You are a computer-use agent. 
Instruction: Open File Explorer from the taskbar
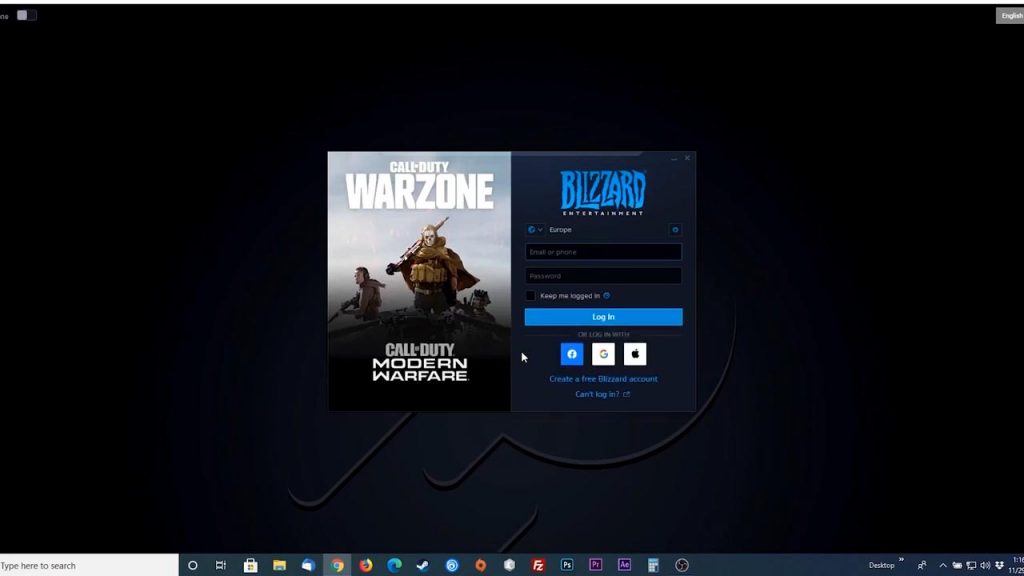(280, 566)
